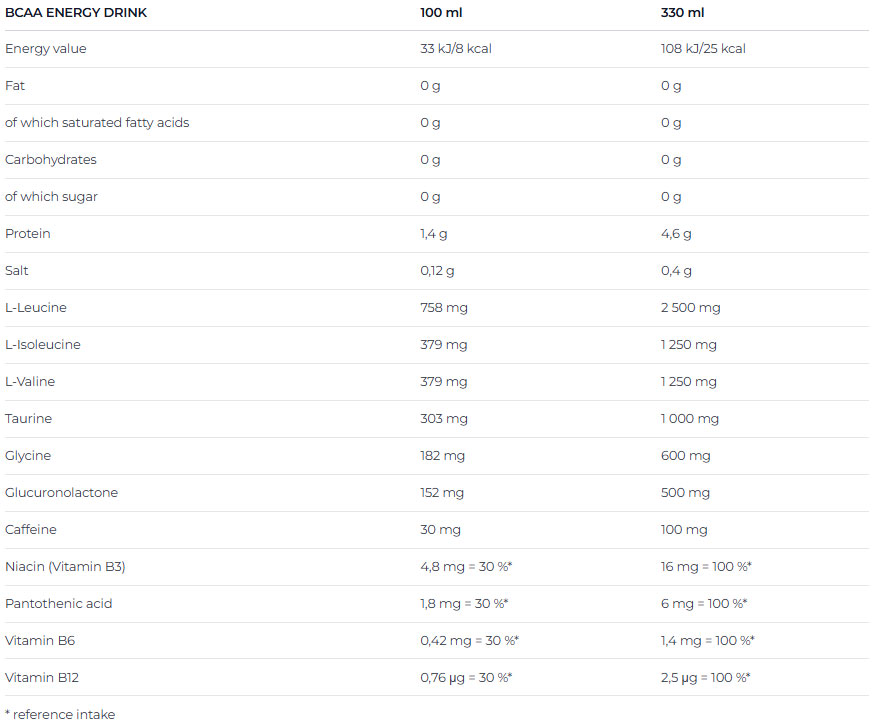Viewport: 872px width, 728px height.
Task: Click the Caffeine value "100 mg"
Action: click(x=684, y=530)
